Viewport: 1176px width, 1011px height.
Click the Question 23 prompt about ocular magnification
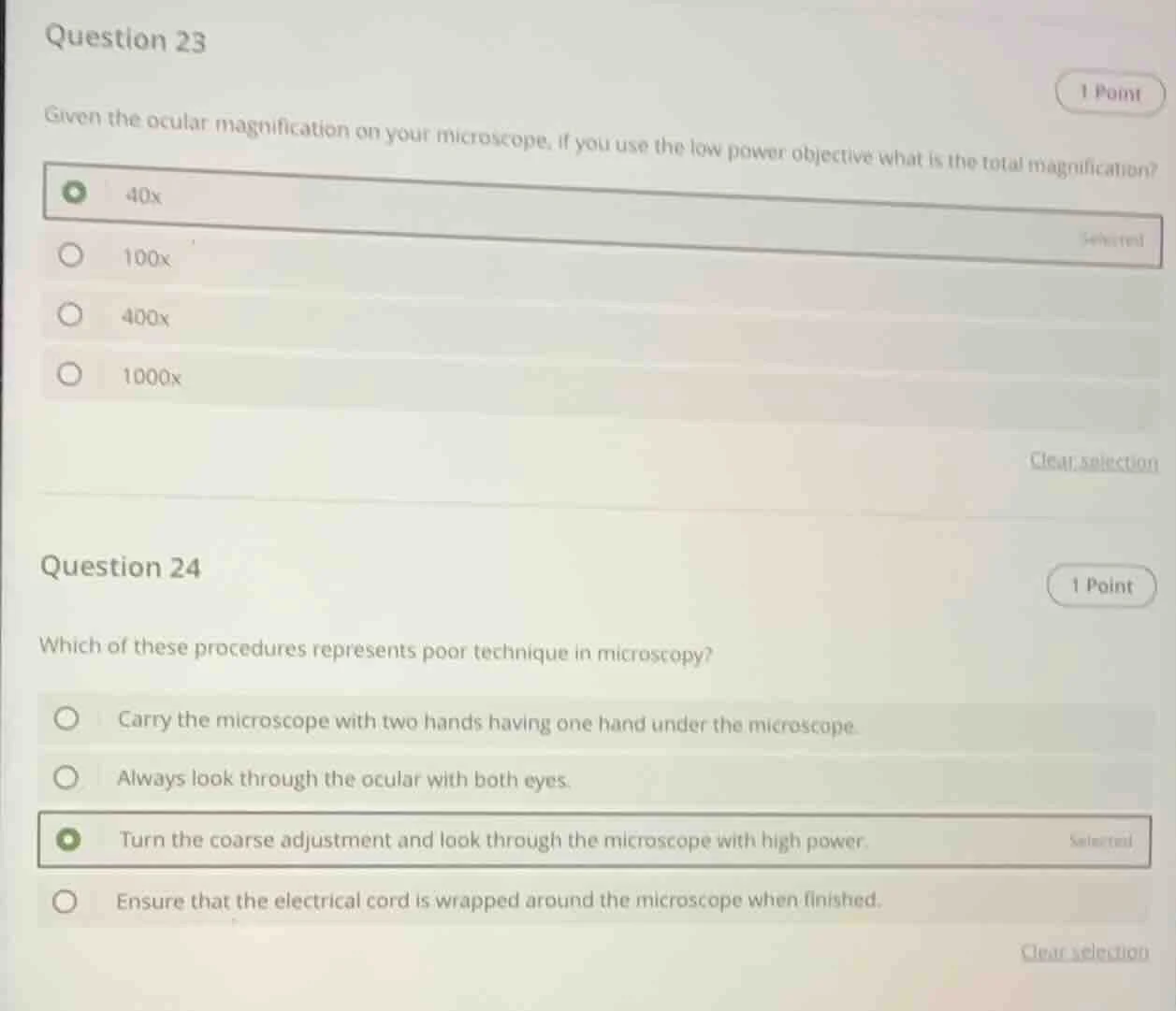(599, 145)
